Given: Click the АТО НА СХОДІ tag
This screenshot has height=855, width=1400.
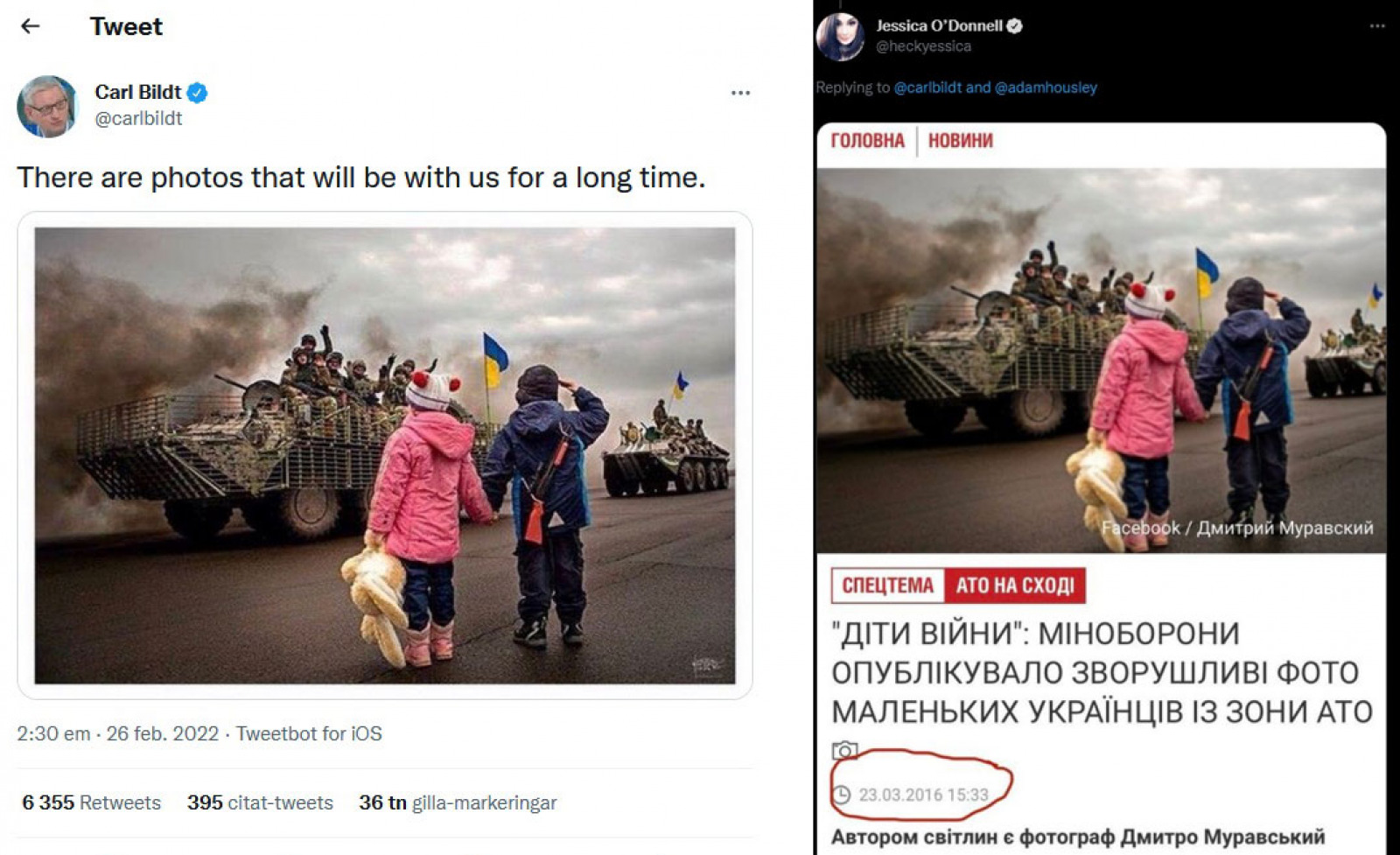Looking at the screenshot, I should (x=1015, y=585).
